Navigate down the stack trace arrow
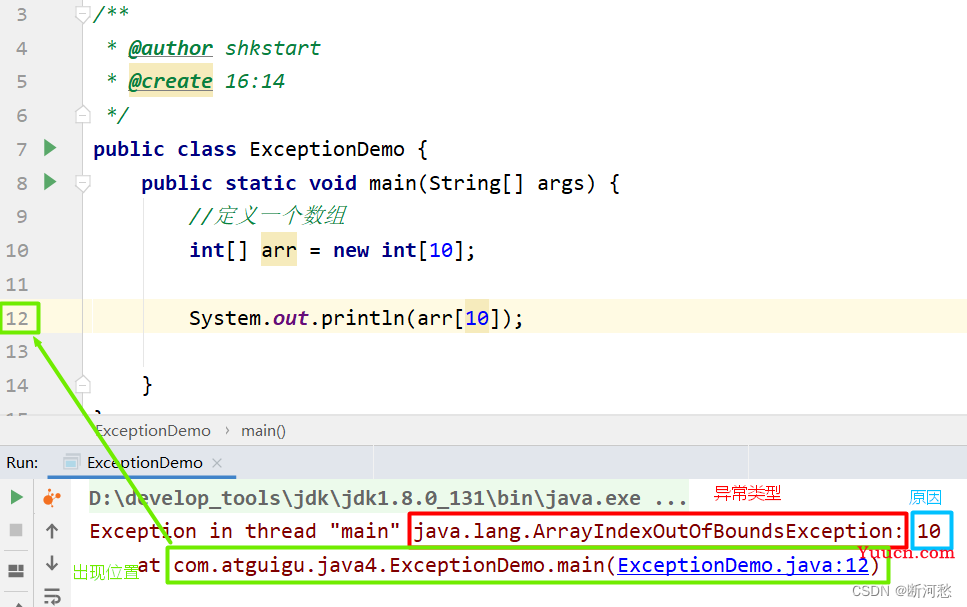 point(52,563)
